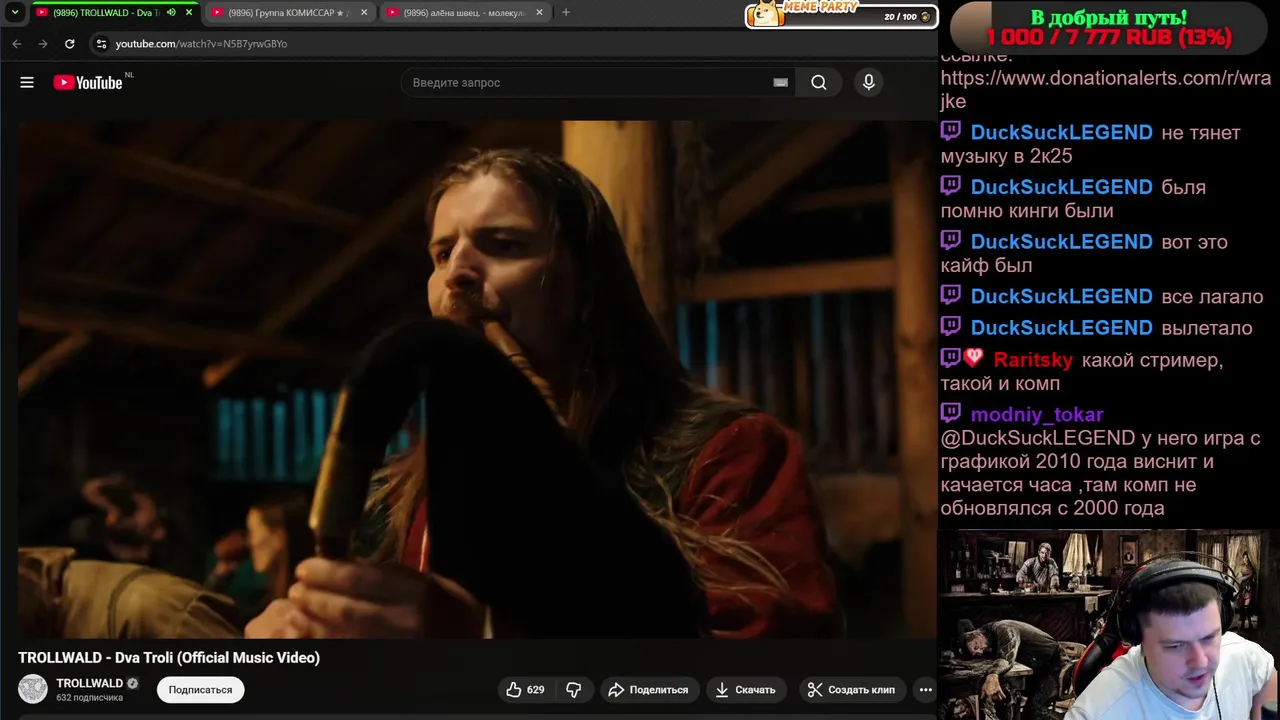Viewport: 1280px width, 720px height.
Task: Click the Meme Party 20/100 widget
Action: tap(841, 15)
